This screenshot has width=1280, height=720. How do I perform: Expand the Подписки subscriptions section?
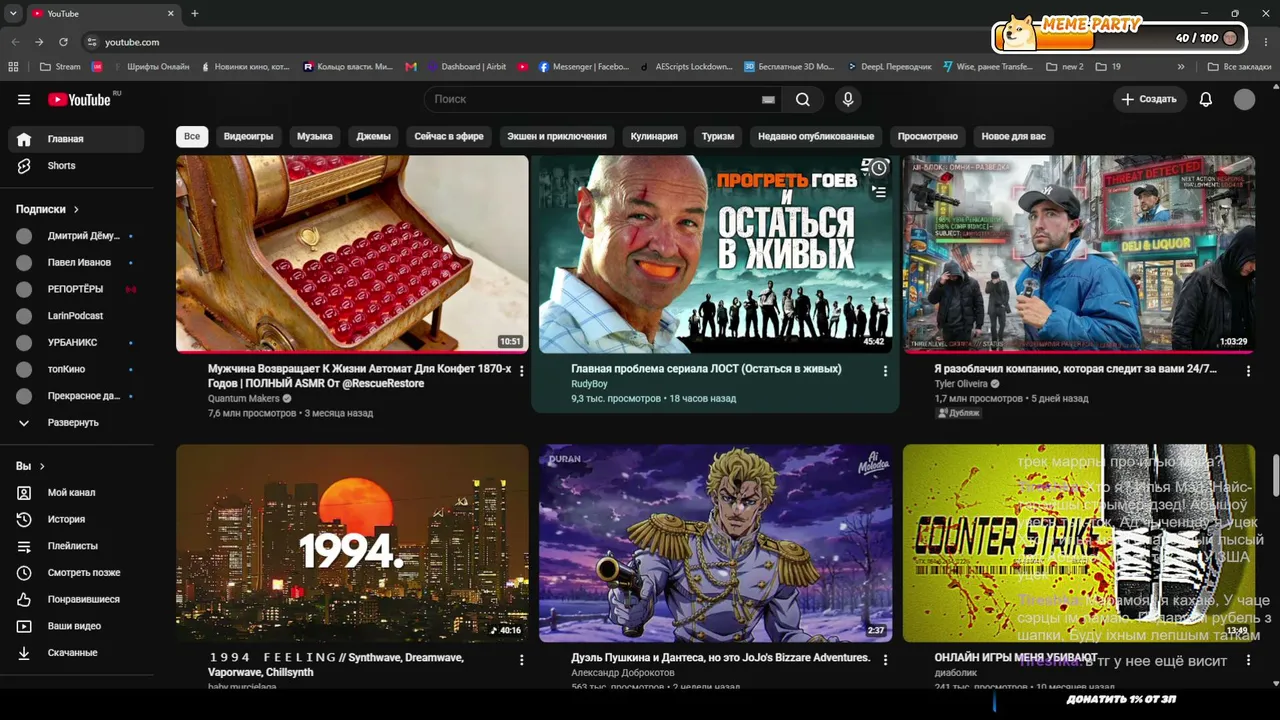[47, 209]
